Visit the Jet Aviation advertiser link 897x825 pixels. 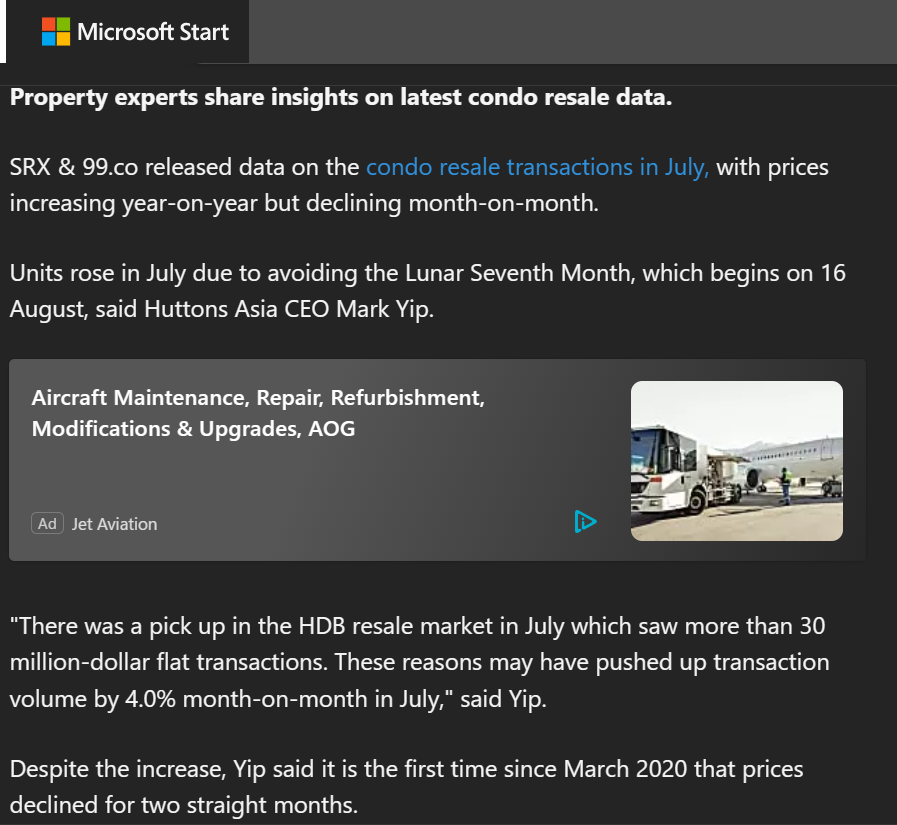click(x=114, y=523)
